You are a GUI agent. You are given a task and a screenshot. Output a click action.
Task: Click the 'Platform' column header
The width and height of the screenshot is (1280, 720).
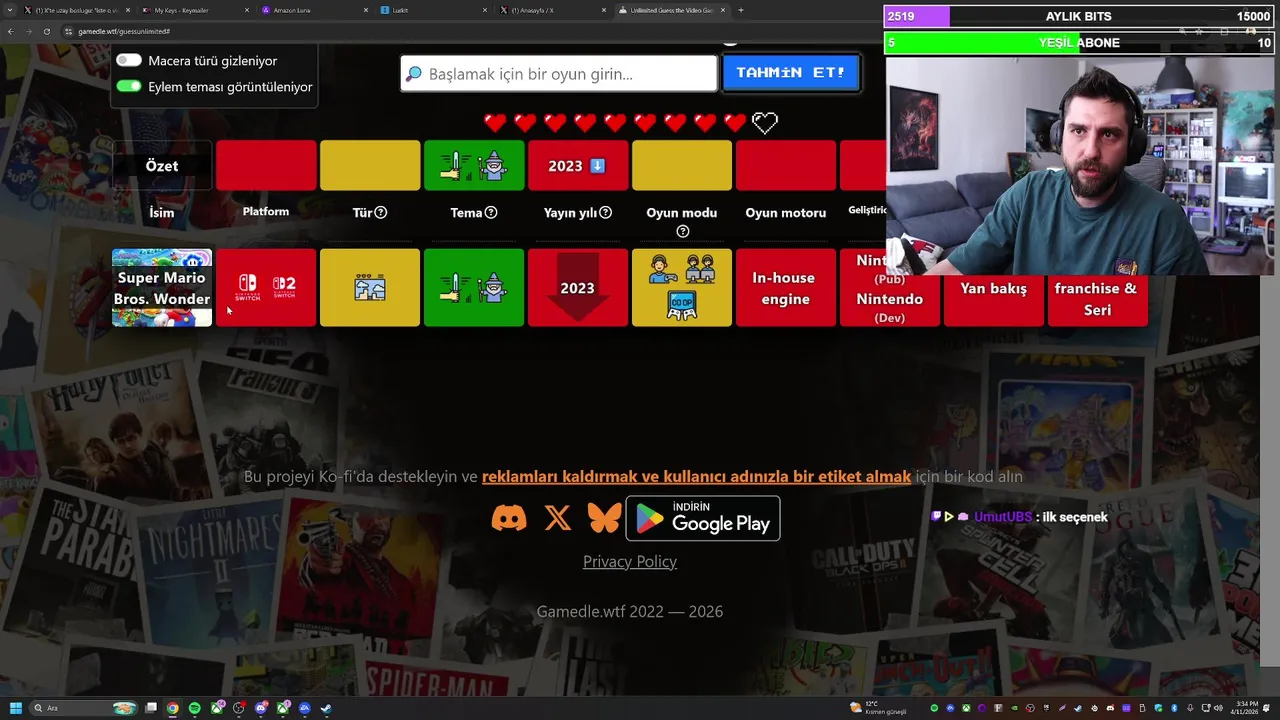coord(266,212)
